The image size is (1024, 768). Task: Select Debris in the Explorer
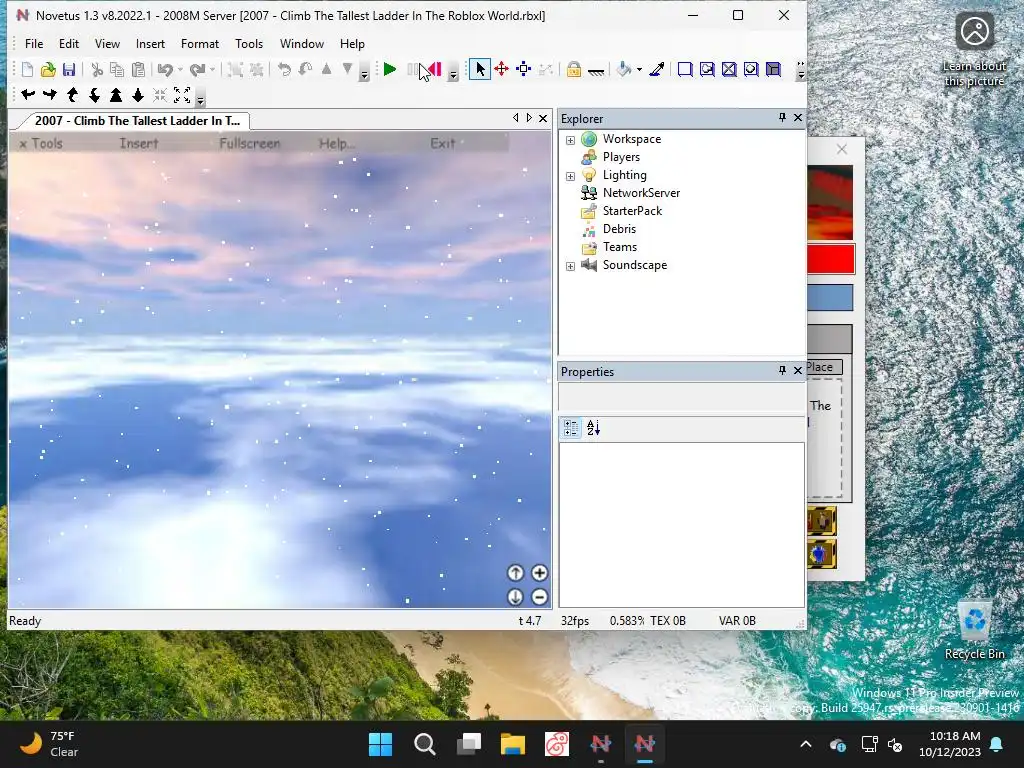click(619, 229)
